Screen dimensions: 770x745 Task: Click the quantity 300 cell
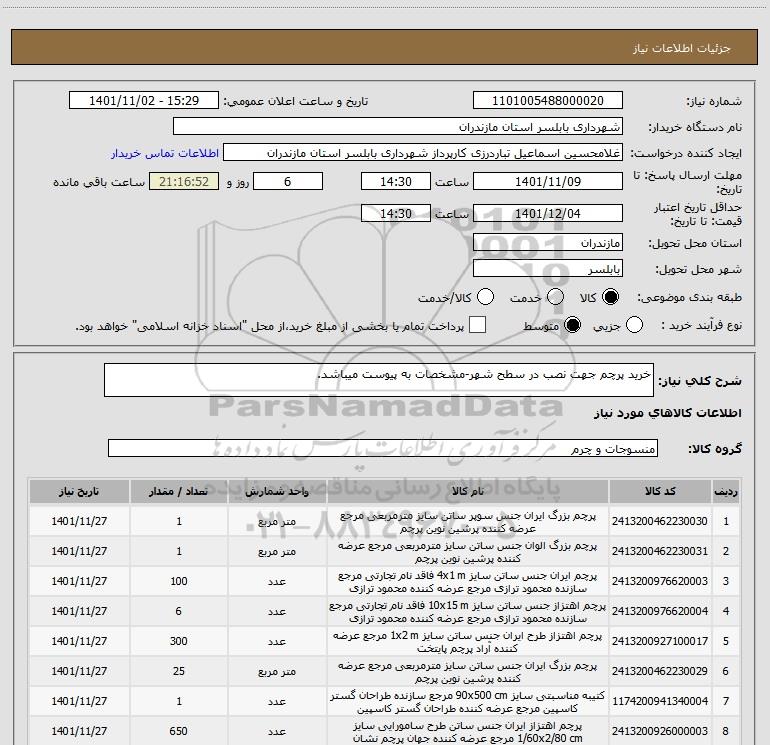pos(179,641)
